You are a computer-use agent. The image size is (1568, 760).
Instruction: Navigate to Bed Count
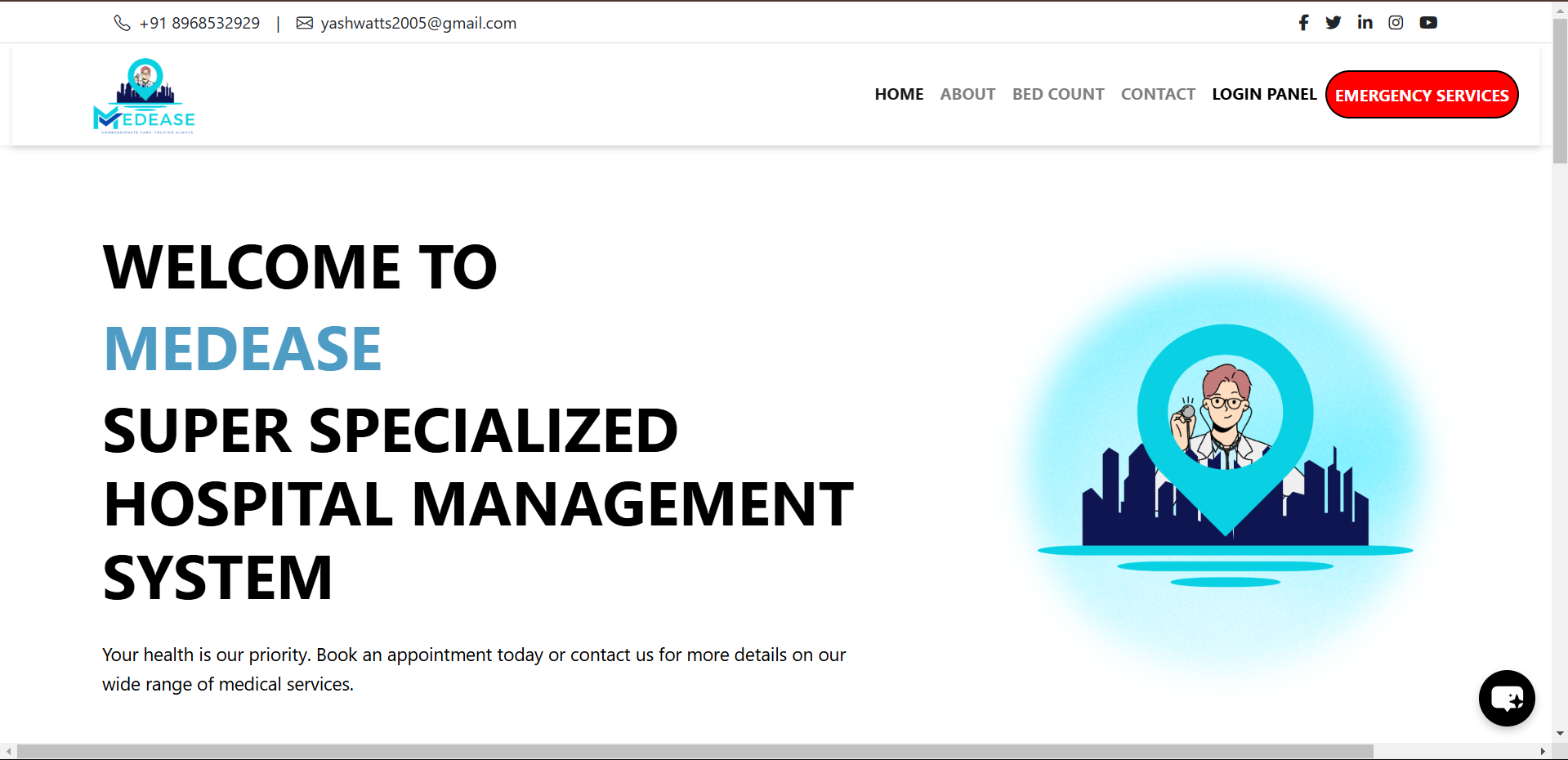(1058, 94)
